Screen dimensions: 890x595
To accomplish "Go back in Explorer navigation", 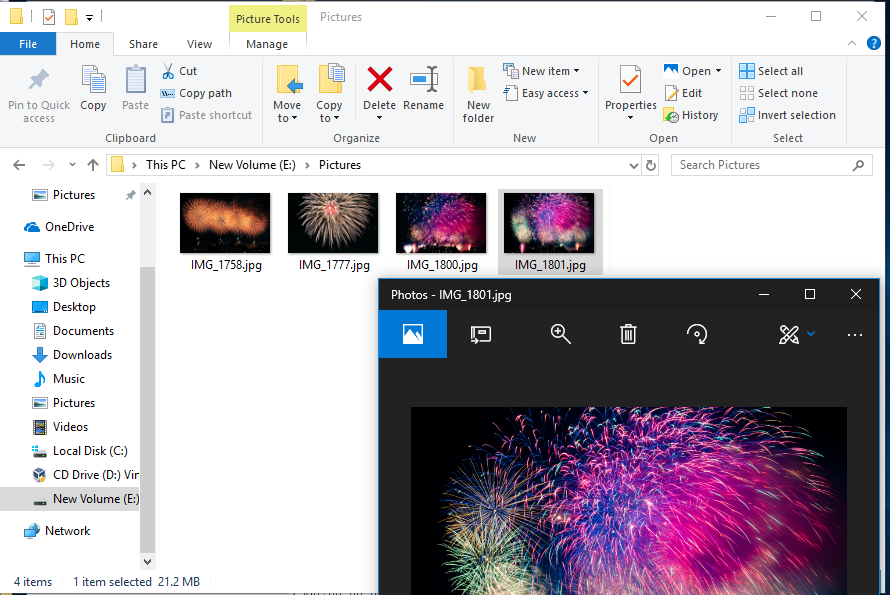I will tap(19, 165).
